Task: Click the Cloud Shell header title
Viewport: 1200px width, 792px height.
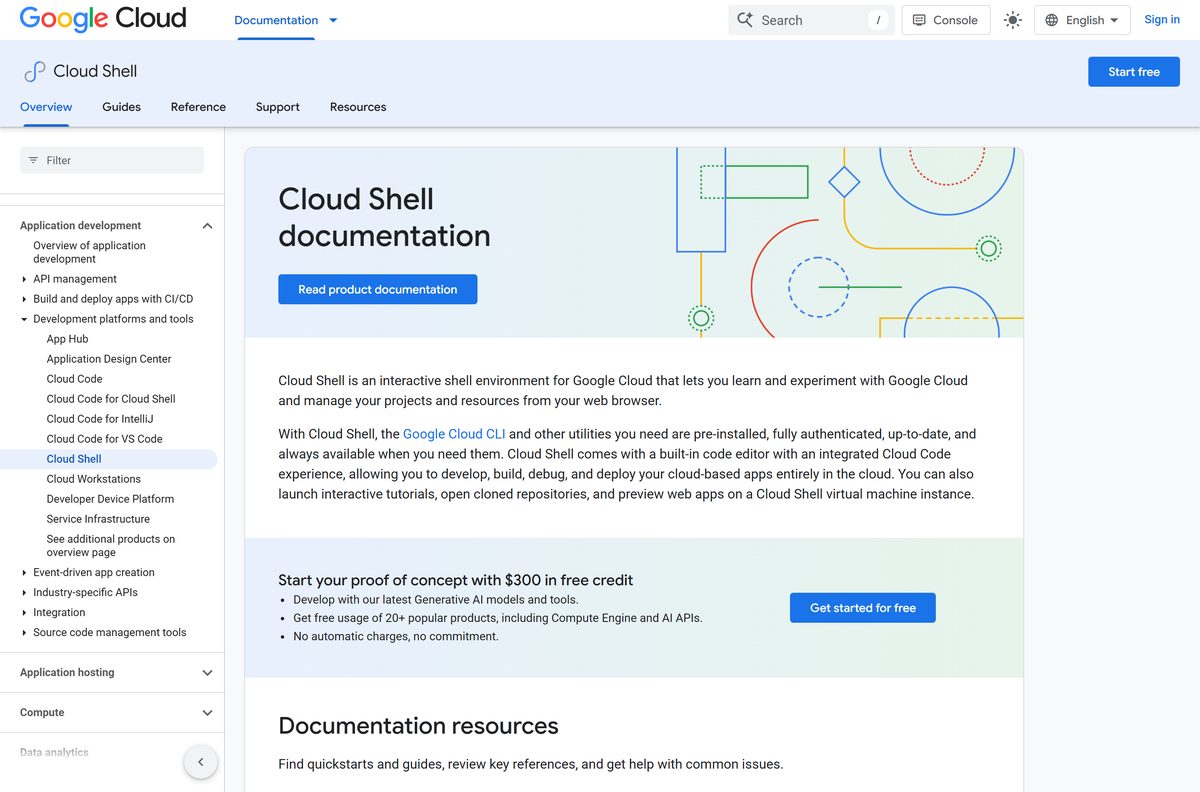Action: pos(95,71)
